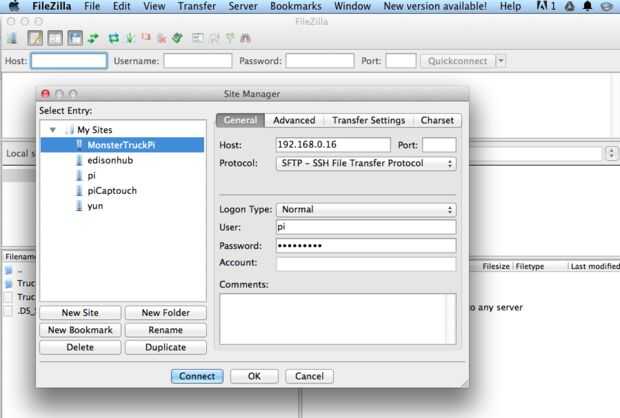This screenshot has width=620, height=418.
Task: Click the Delete button
Action: 80,347
